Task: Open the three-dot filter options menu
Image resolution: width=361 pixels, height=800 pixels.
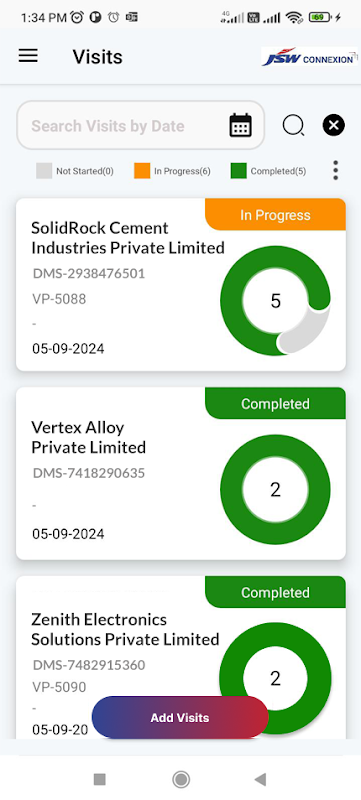Action: [335, 170]
